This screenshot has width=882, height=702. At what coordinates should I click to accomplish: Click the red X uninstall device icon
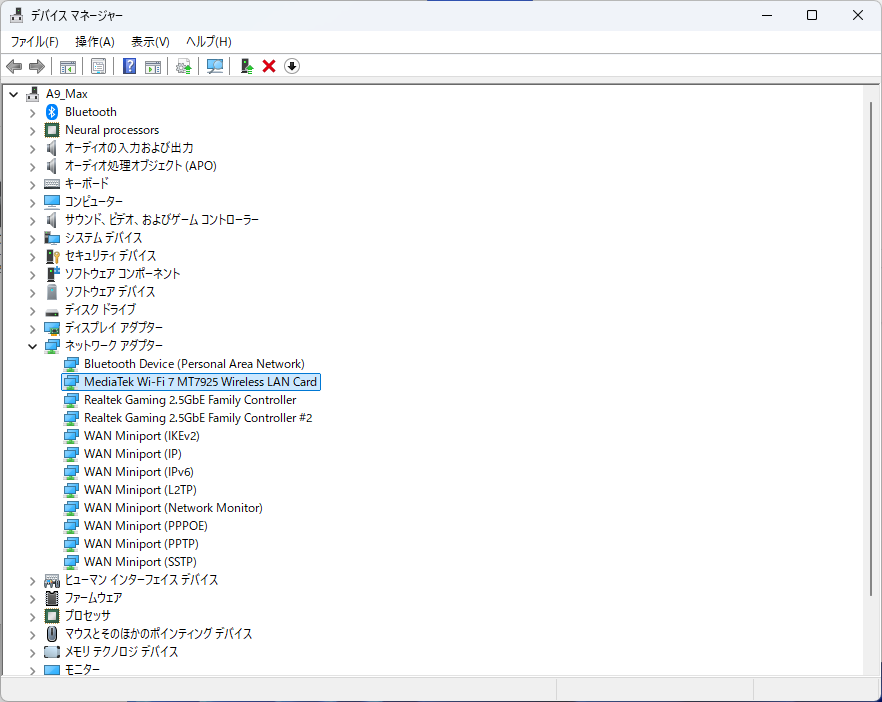tap(269, 66)
